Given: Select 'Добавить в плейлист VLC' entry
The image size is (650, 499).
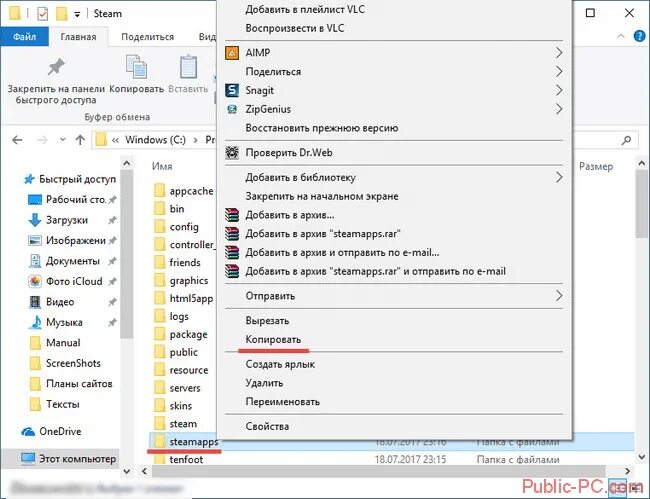Looking at the screenshot, I should [x=305, y=9].
